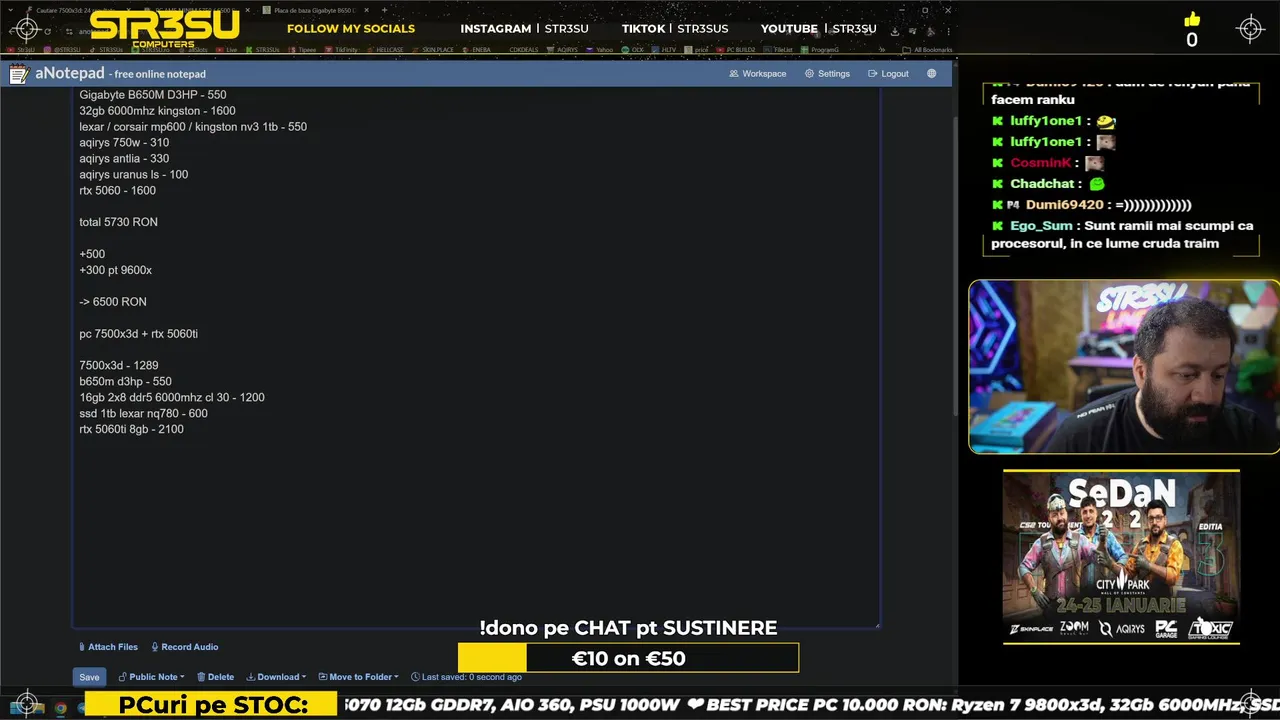Save the note with the Save button

[89, 677]
